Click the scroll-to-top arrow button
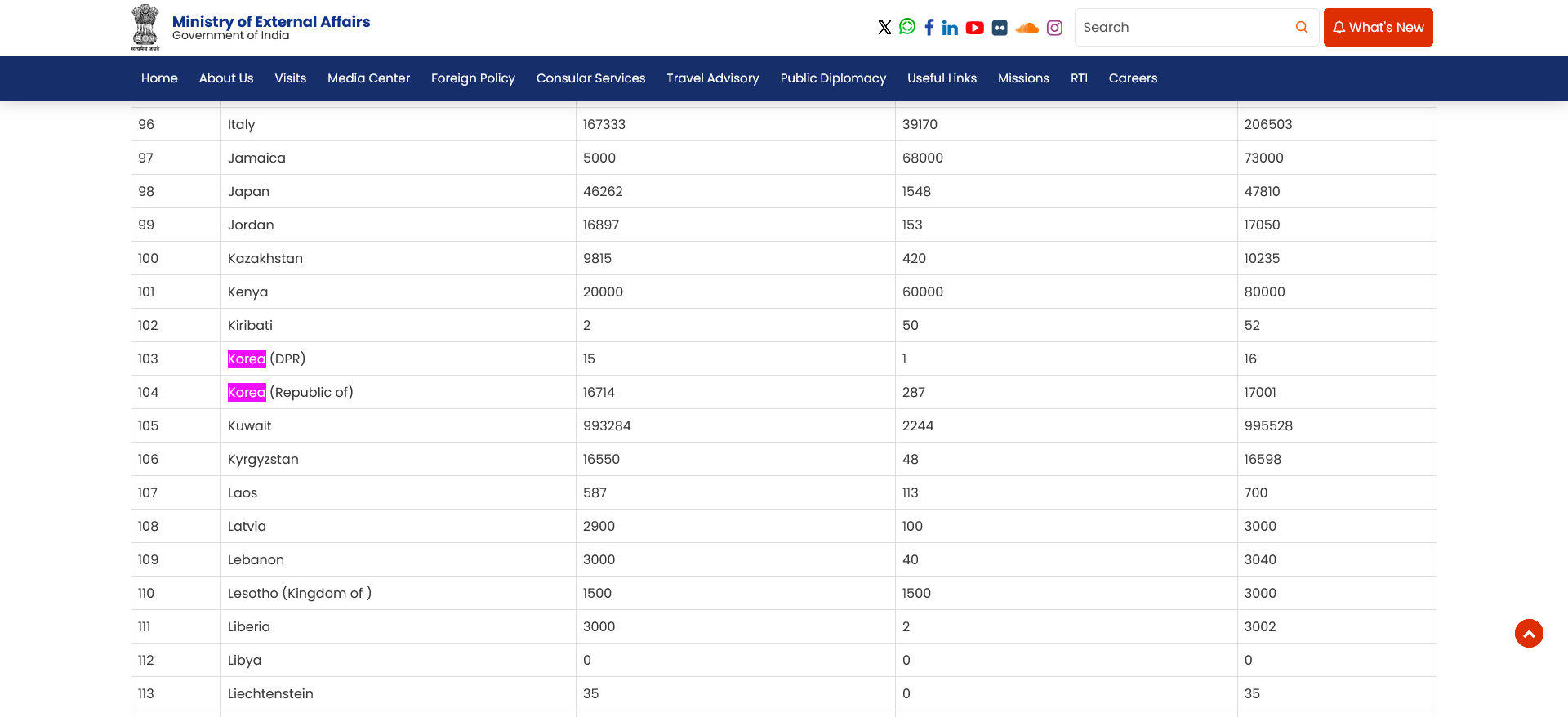Image resolution: width=1568 pixels, height=717 pixels. click(1529, 634)
